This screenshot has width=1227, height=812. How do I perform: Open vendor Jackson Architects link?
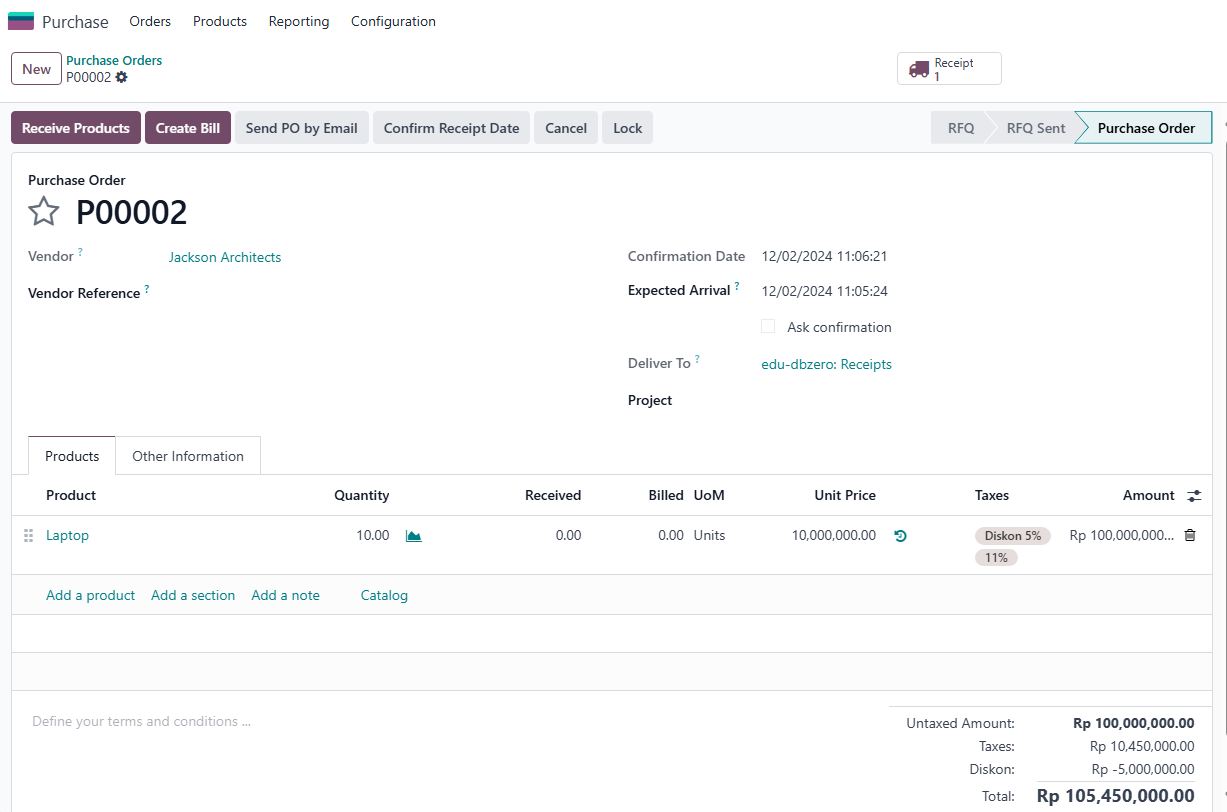pos(225,257)
